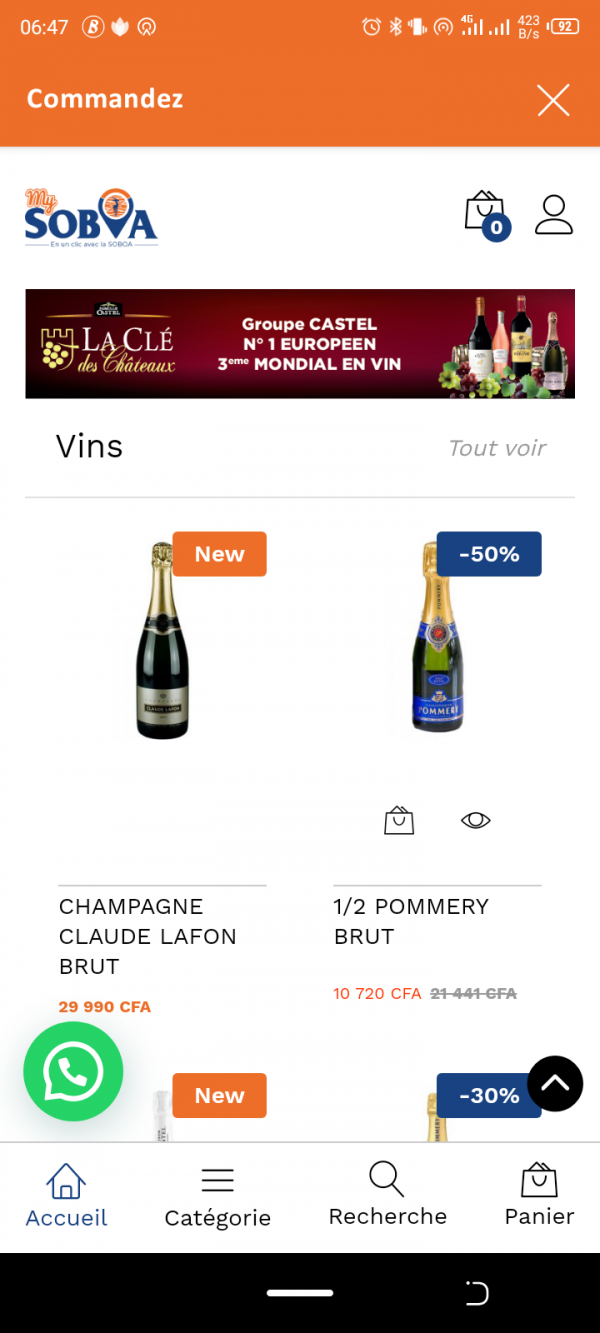600x1333 pixels.
Task: Tap the Tout voir link for Vins
Action: coord(497,448)
